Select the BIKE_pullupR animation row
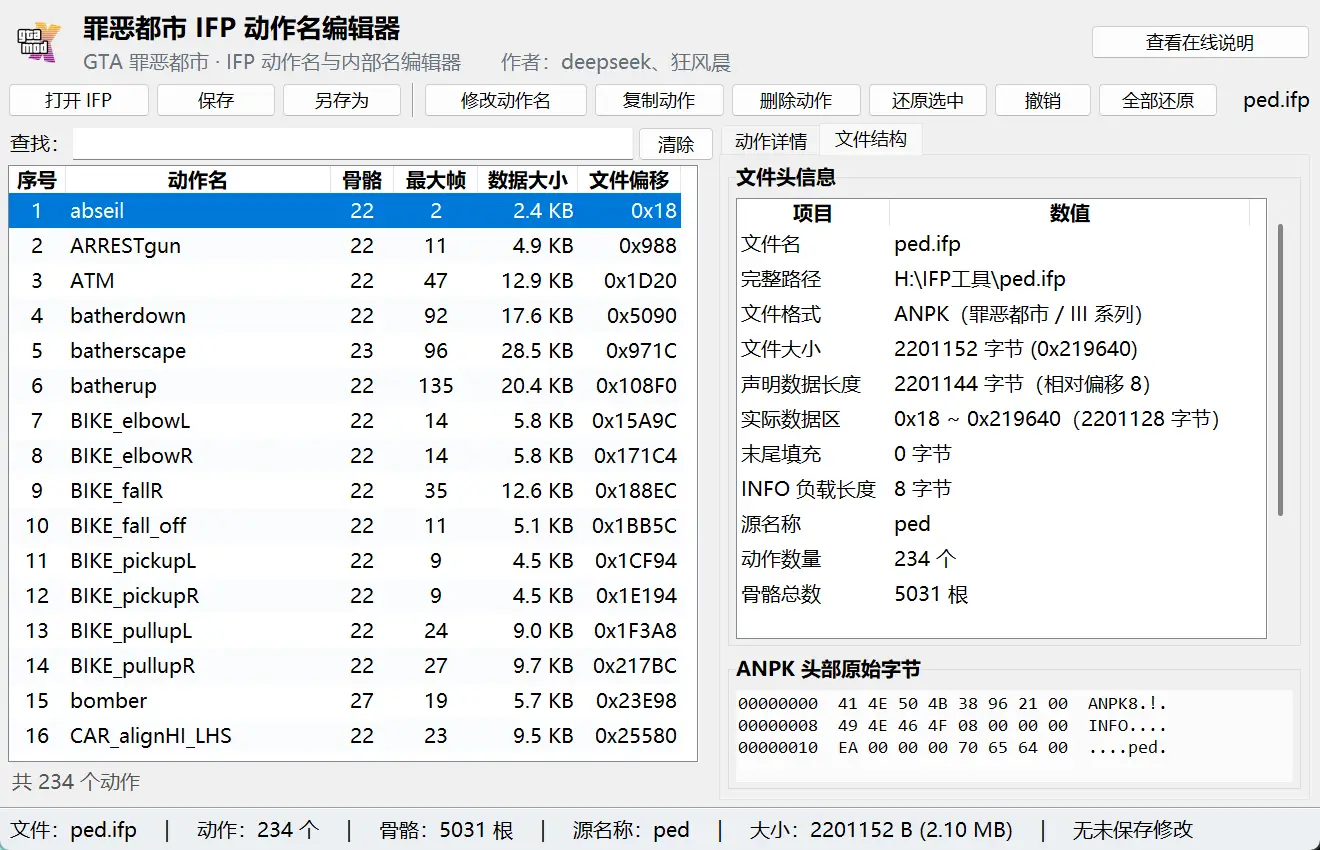Screen dimensions: 1320x850 (345, 666)
